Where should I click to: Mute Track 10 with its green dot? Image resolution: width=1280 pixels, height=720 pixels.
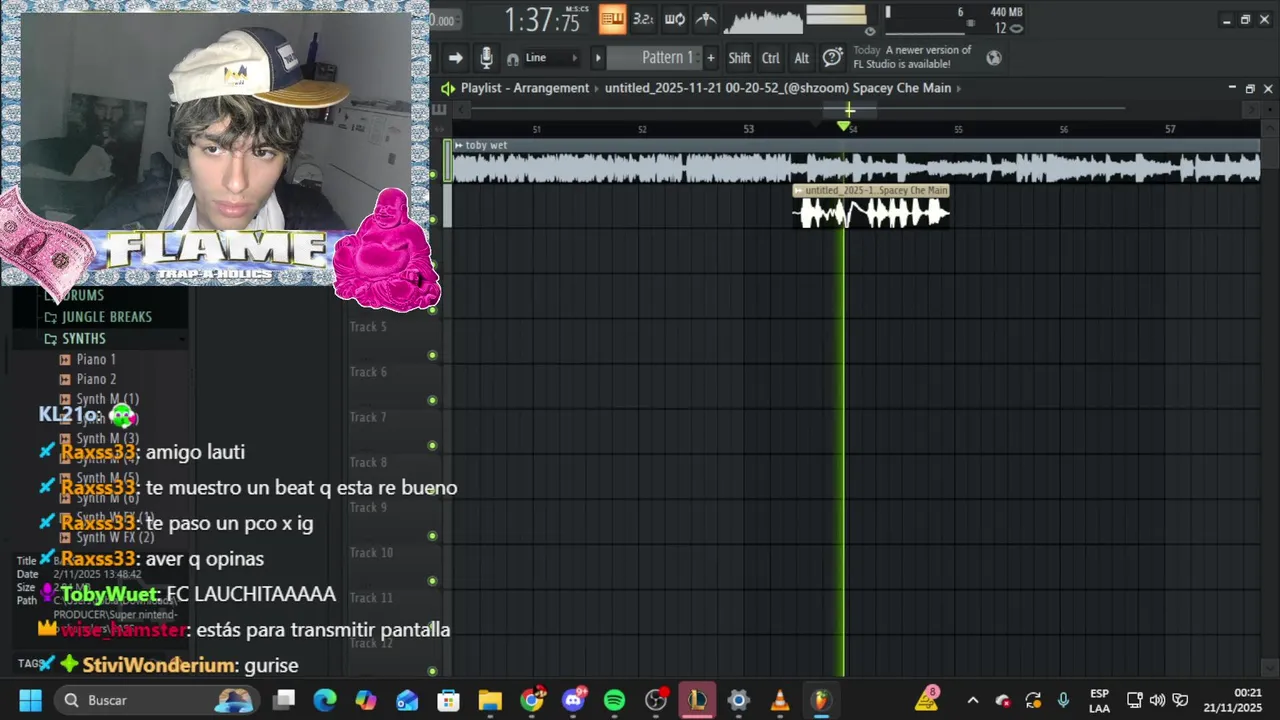432,580
